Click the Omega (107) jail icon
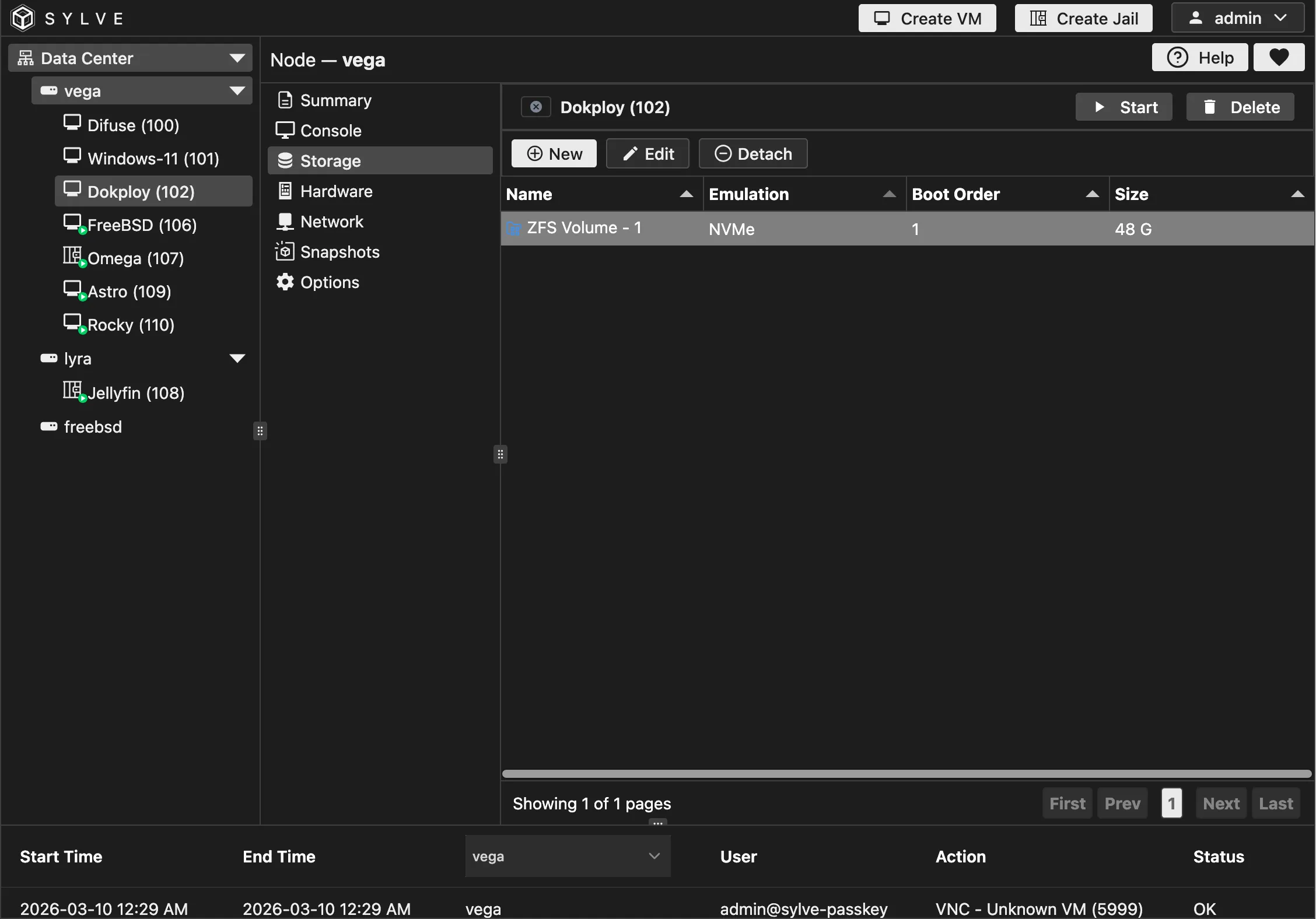1316x919 pixels. (72, 255)
